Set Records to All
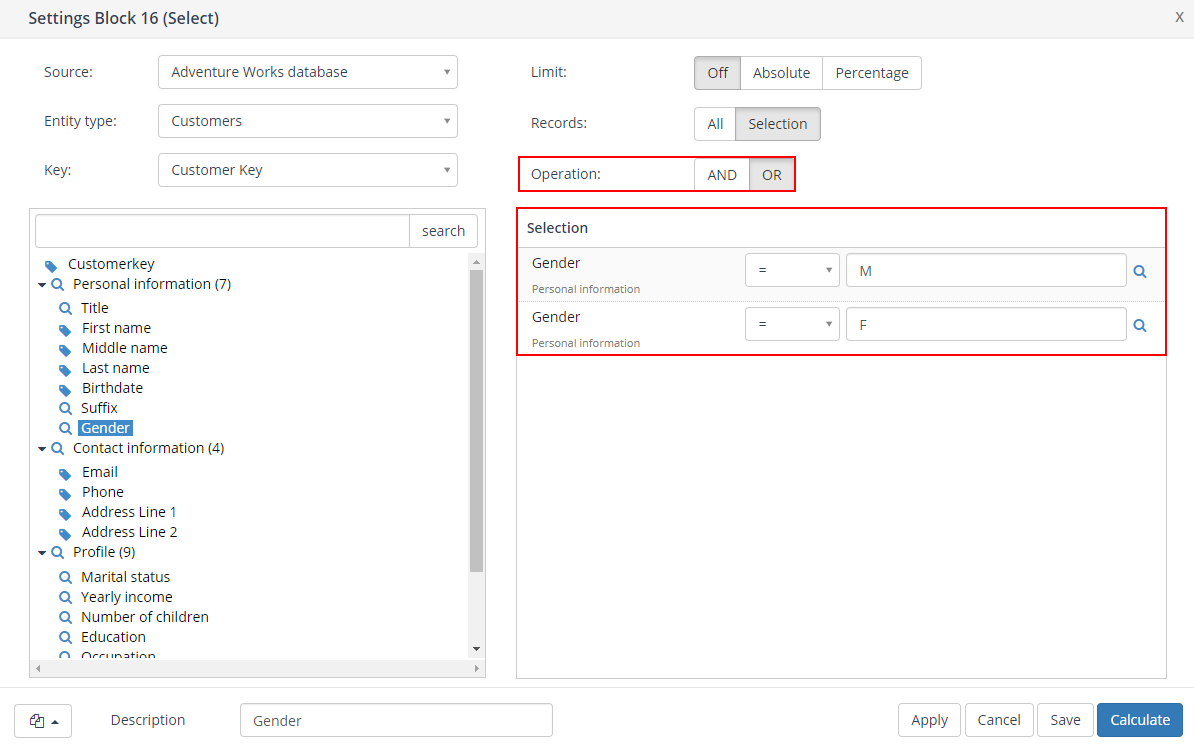 click(715, 124)
